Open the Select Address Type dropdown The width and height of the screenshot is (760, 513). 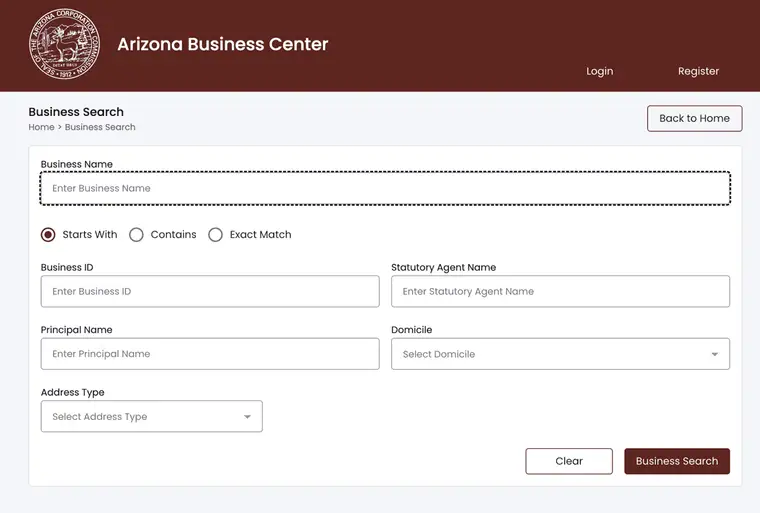[152, 417]
